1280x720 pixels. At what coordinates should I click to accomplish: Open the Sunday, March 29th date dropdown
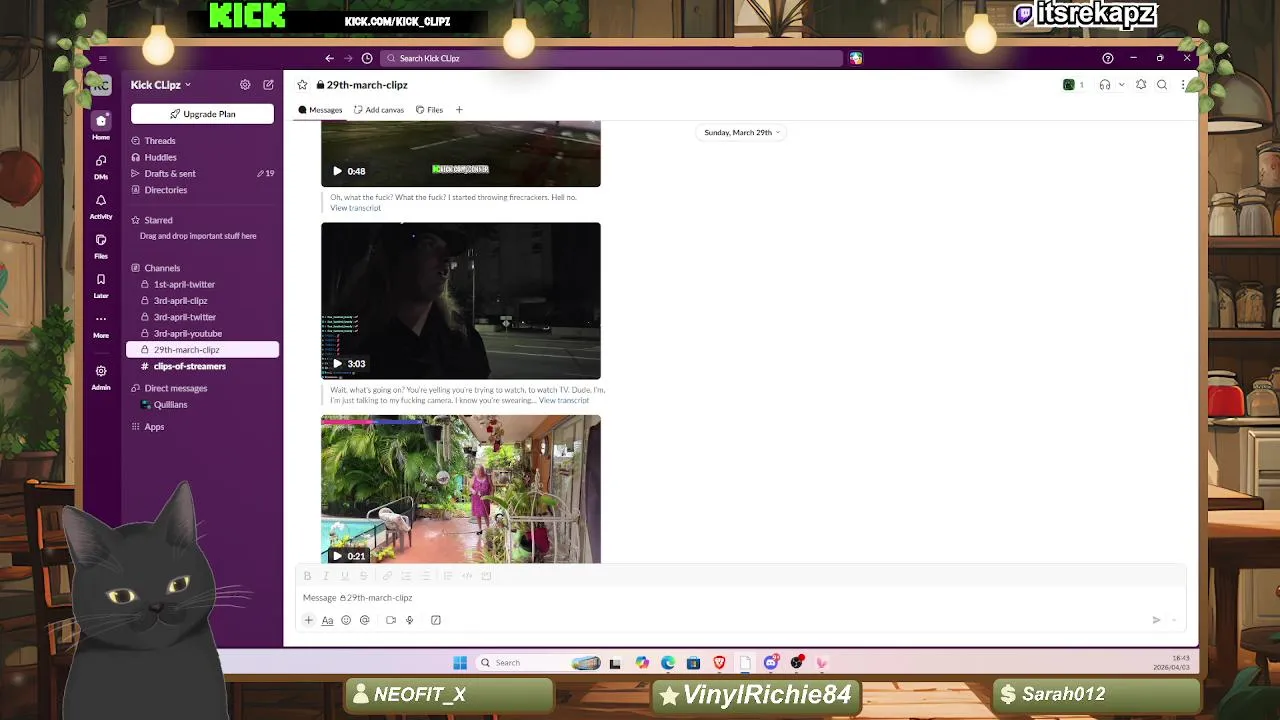pos(741,132)
